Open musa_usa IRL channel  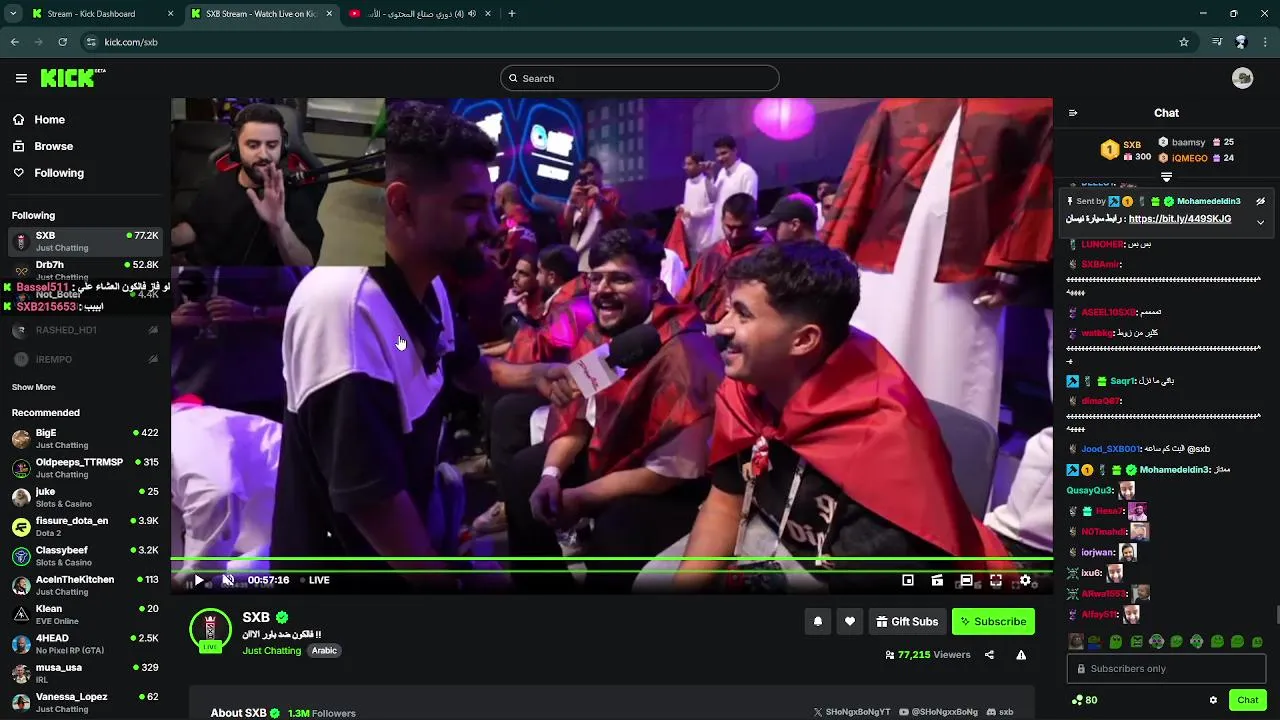pyautogui.click(x=85, y=673)
